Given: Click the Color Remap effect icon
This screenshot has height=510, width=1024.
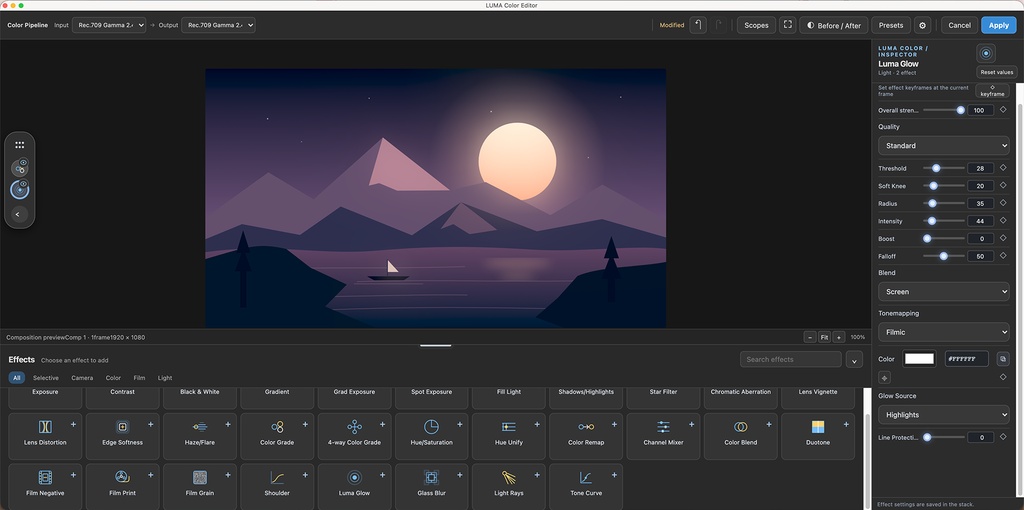Looking at the screenshot, I should click(586, 427).
